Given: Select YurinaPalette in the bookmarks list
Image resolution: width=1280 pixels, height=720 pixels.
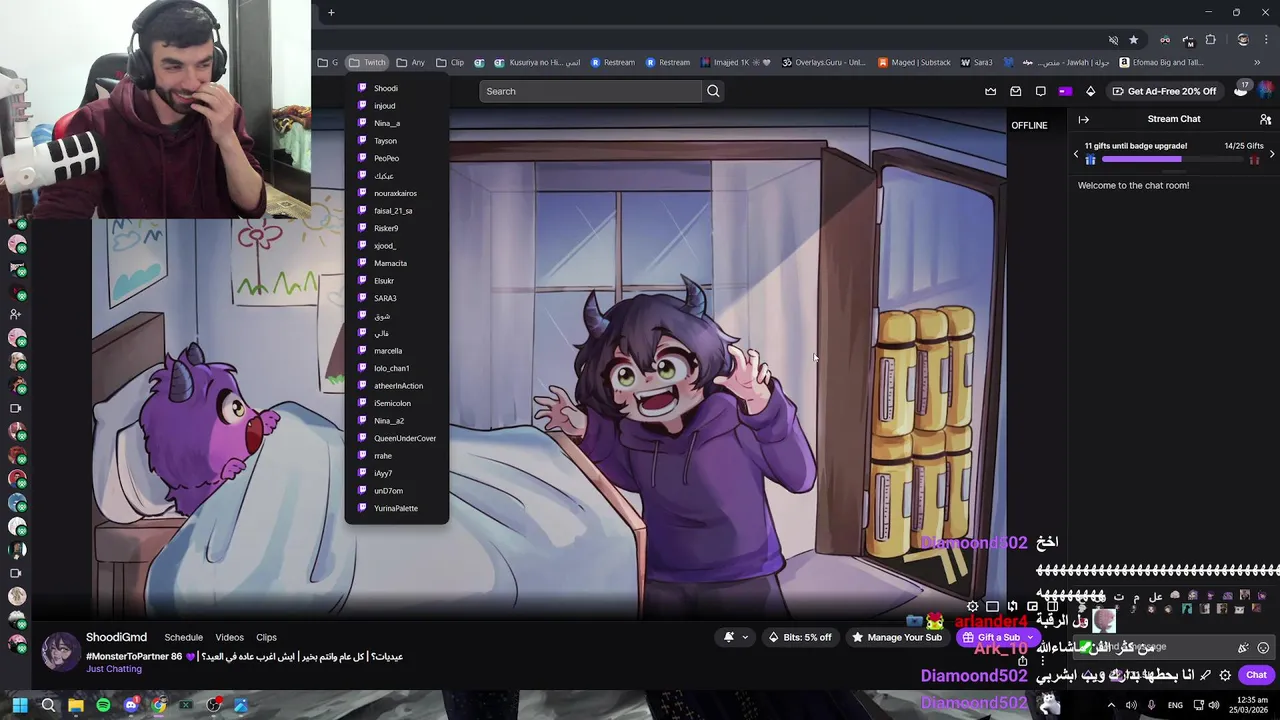Looking at the screenshot, I should [x=397, y=508].
